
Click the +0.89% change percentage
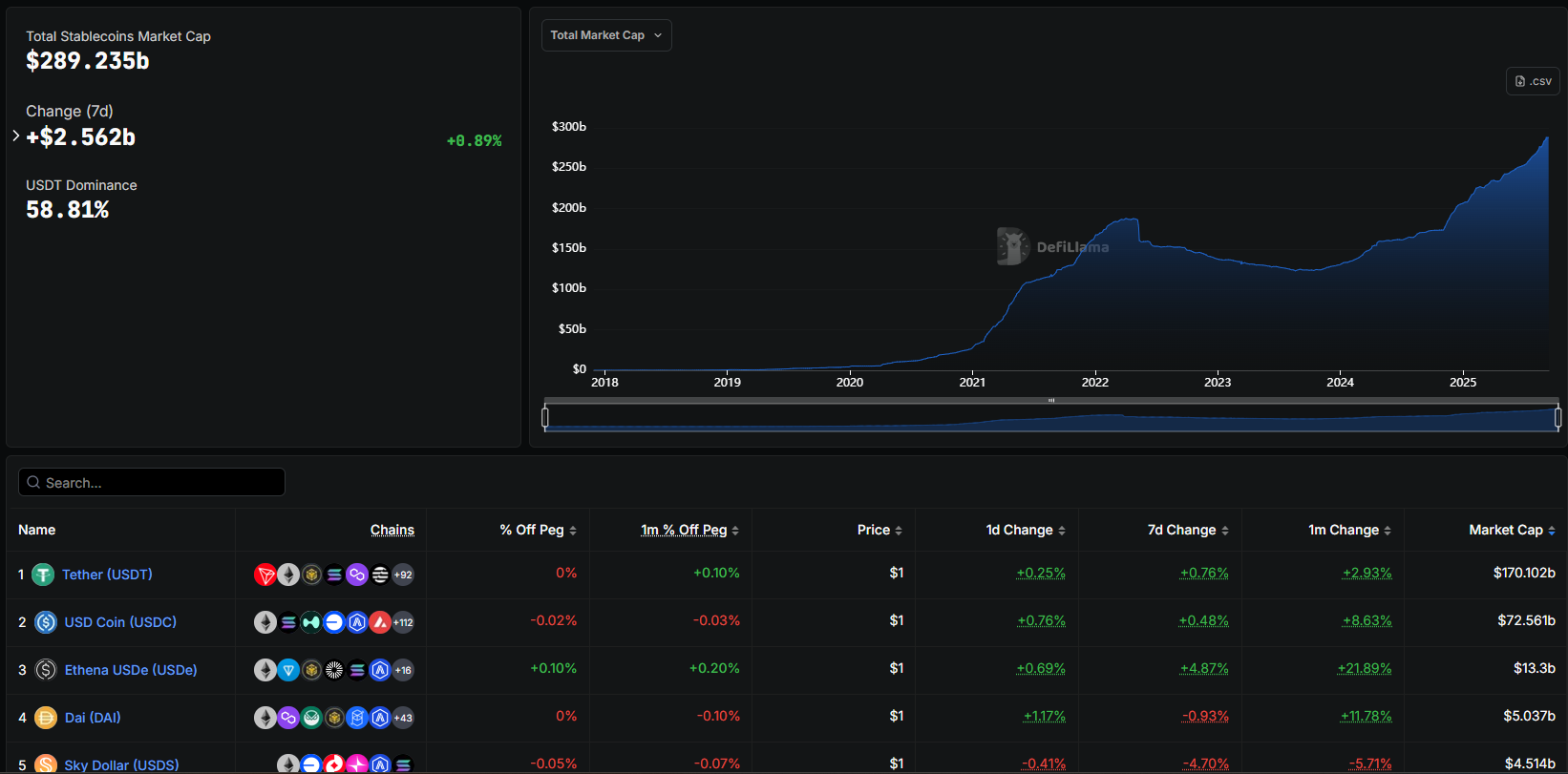click(x=475, y=141)
